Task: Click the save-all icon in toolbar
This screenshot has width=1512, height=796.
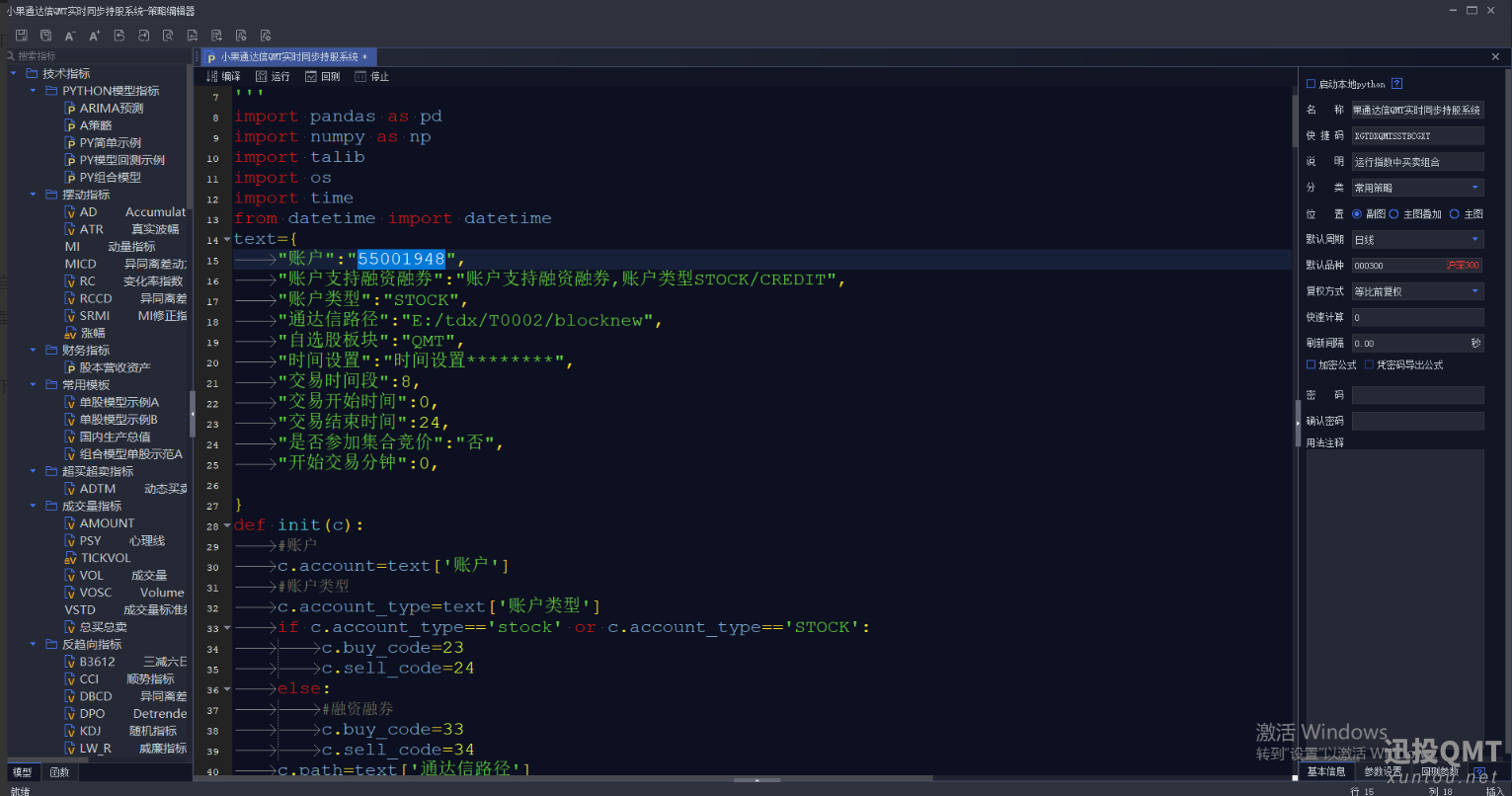Action: (45, 36)
